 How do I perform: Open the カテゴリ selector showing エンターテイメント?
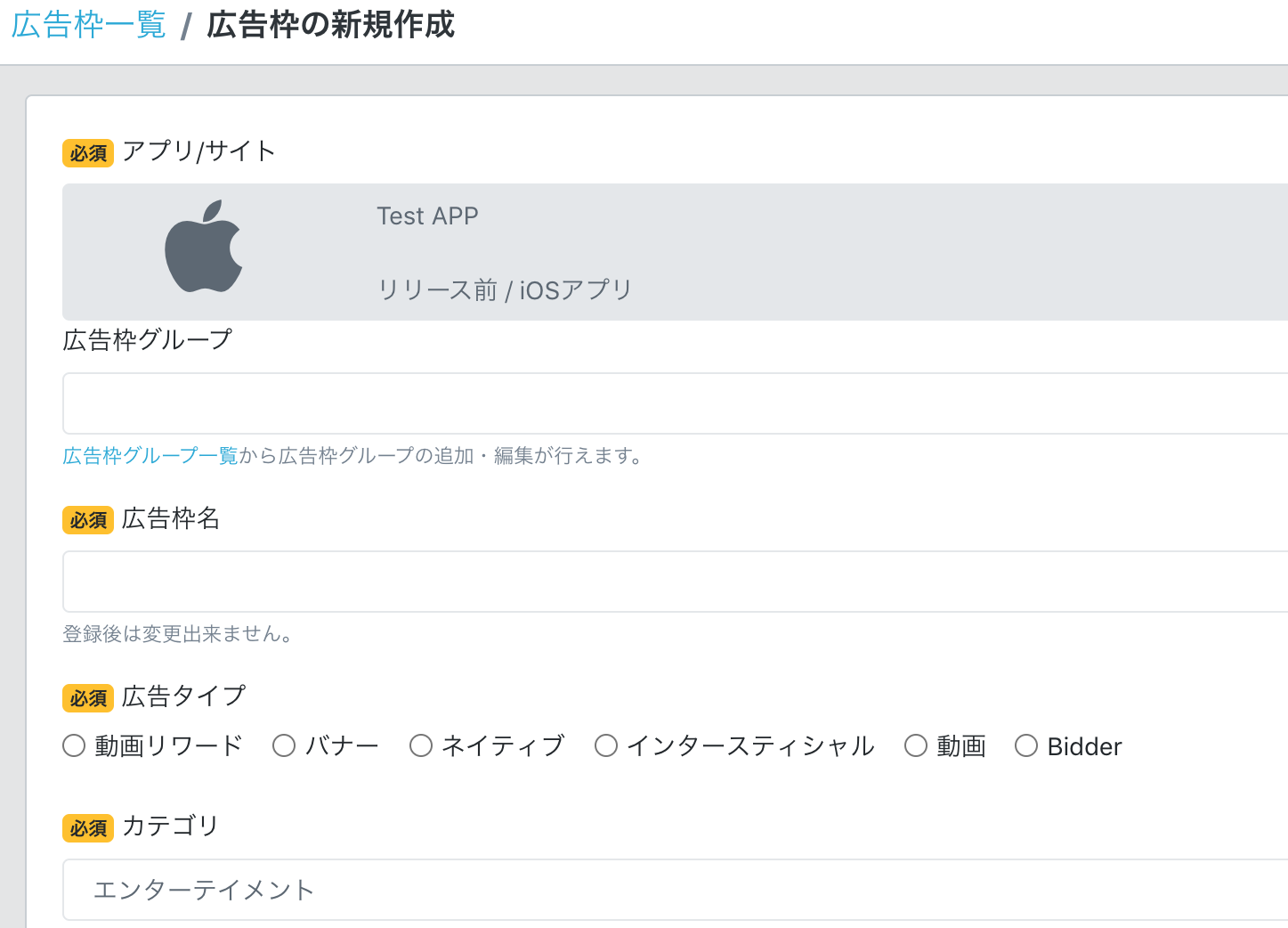[x=623, y=889]
